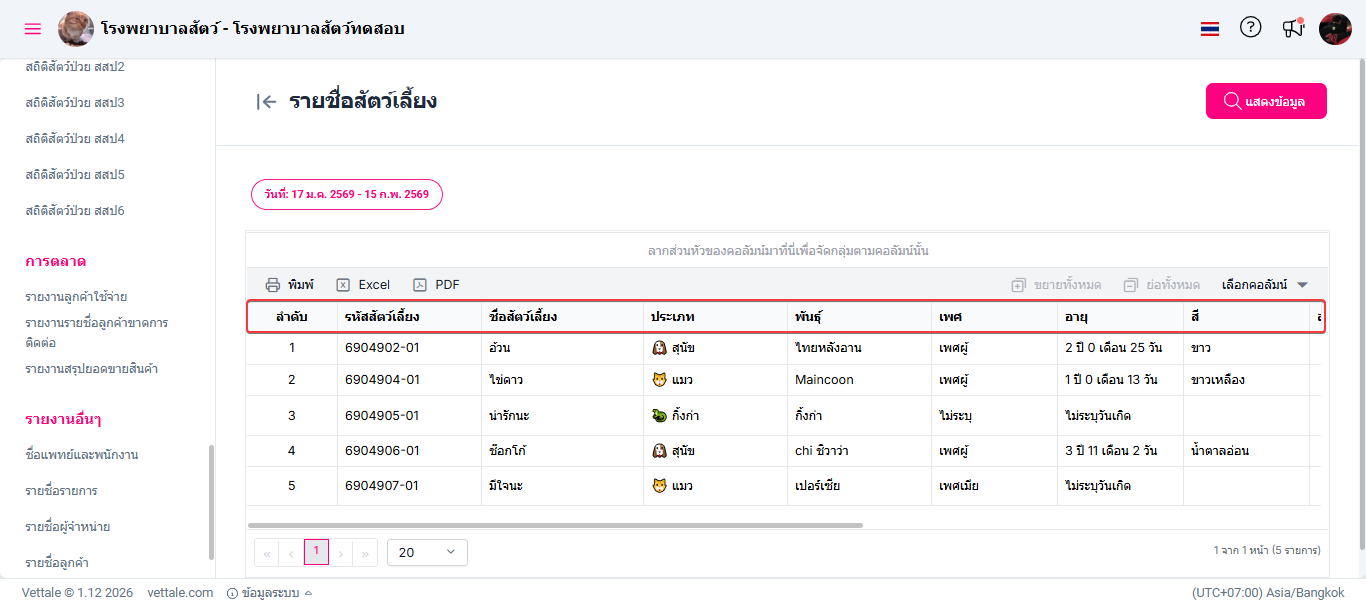The width and height of the screenshot is (1366, 607).
Task: Open the announcements megaphone icon
Action: (x=1293, y=28)
